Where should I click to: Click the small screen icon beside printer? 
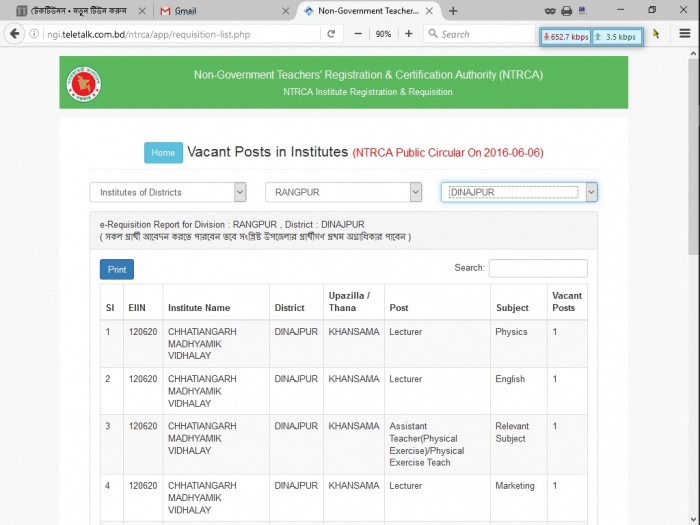coord(582,11)
